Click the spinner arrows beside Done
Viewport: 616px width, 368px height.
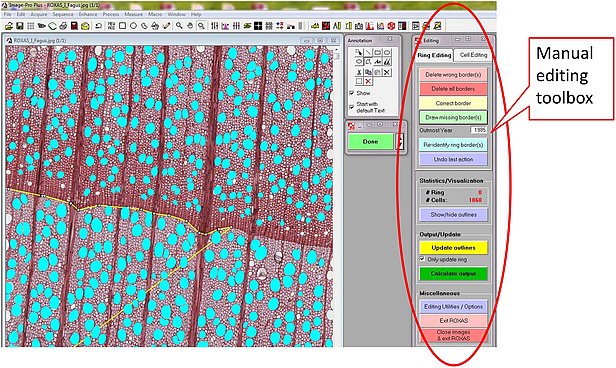point(400,141)
